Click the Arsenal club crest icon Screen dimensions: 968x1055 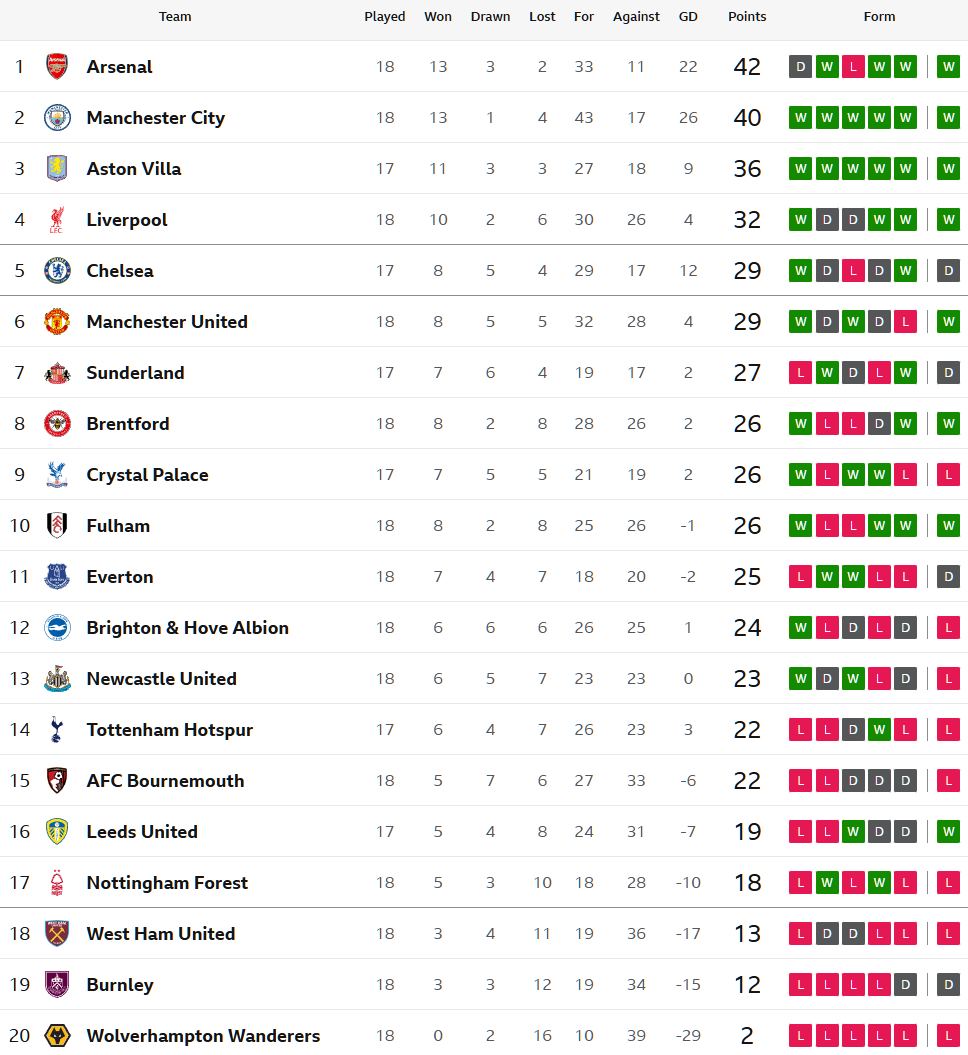click(x=57, y=67)
